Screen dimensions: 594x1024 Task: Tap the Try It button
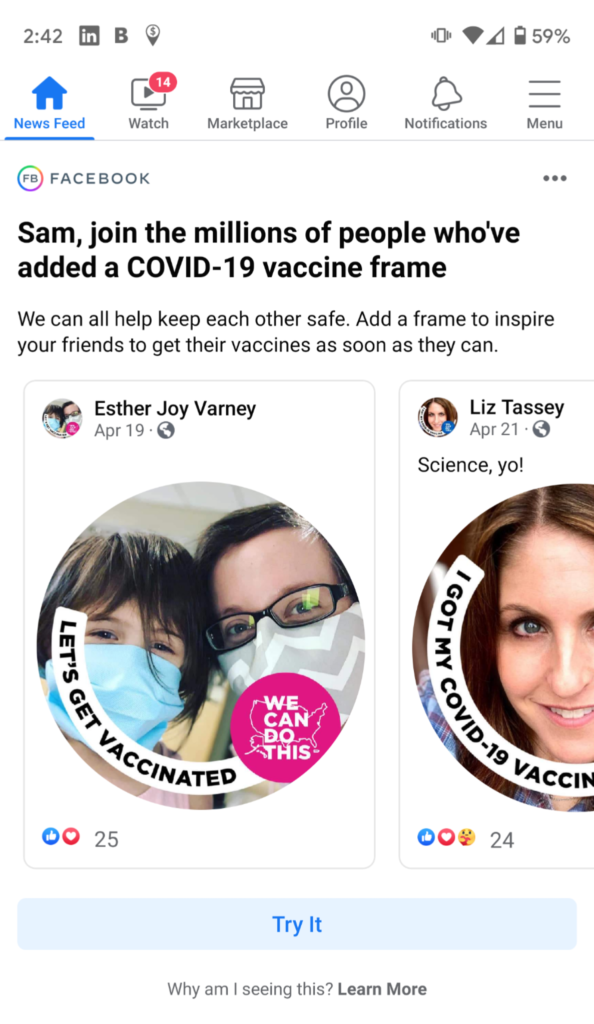(297, 924)
